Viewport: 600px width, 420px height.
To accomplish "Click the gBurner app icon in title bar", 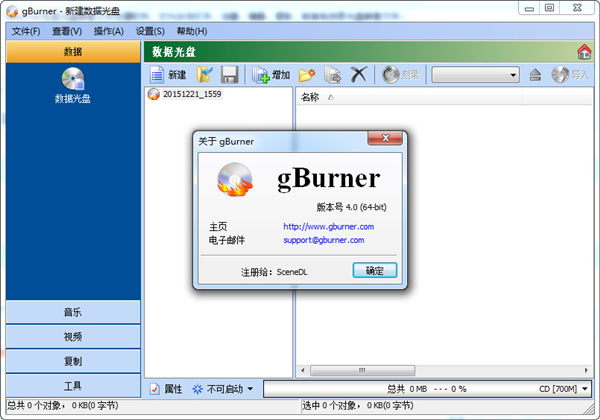I will (x=12, y=11).
